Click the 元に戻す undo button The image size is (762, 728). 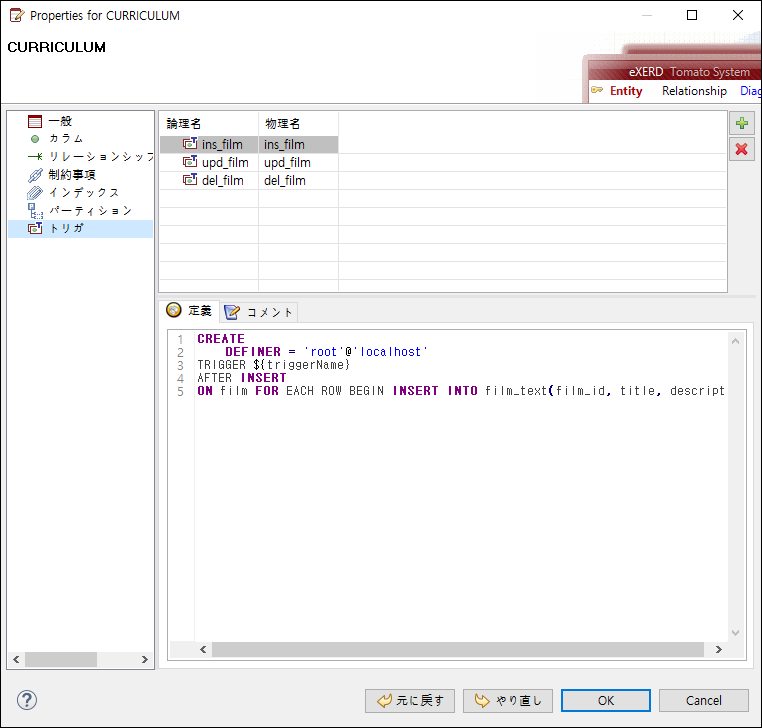410,701
